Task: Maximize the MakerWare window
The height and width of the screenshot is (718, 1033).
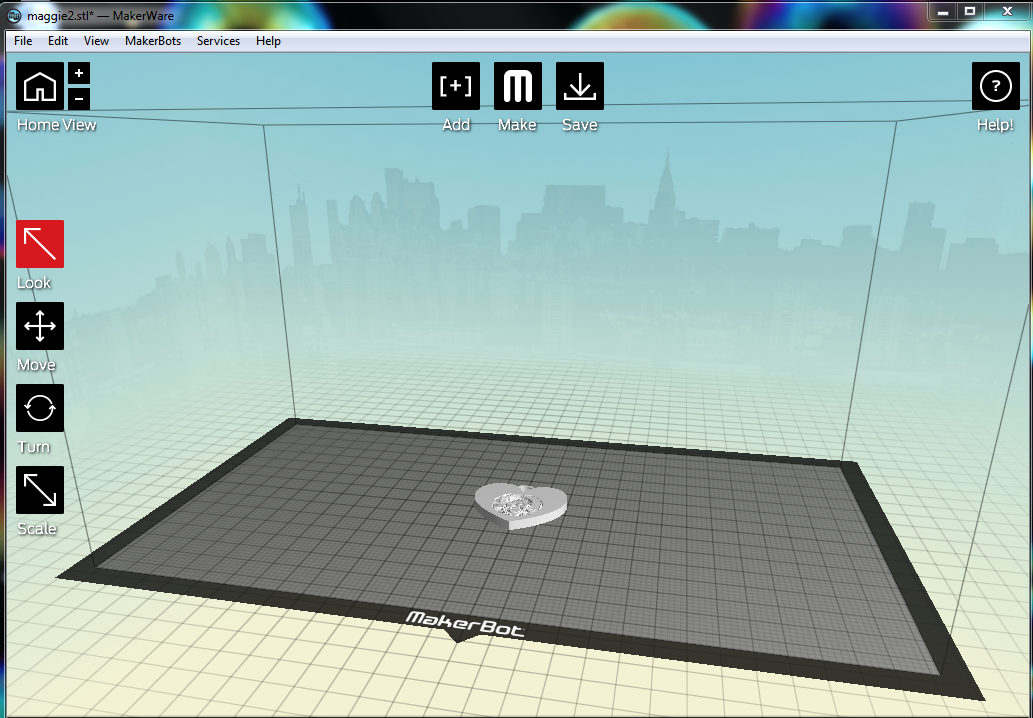Action: pyautogui.click(x=970, y=12)
